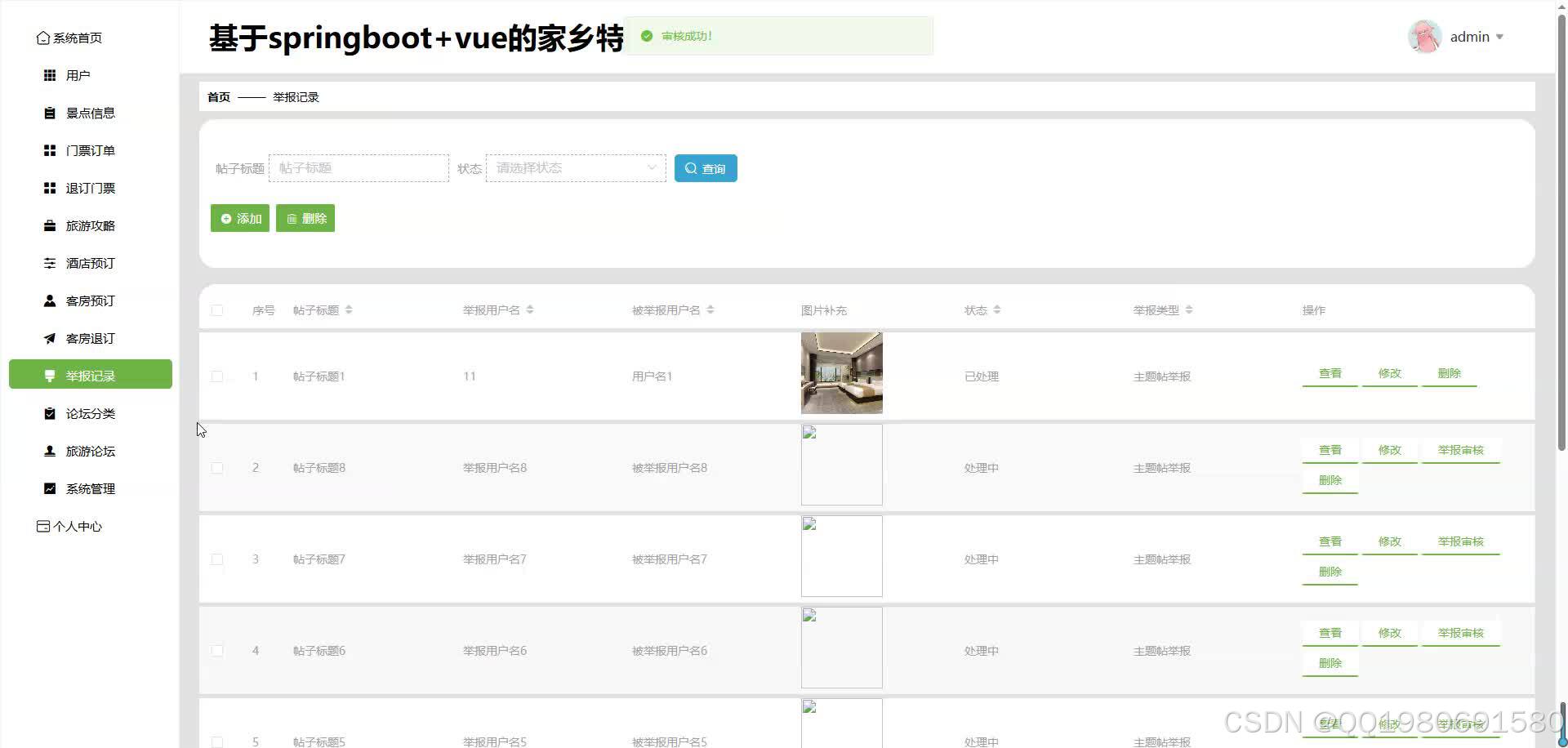Screen dimensions: 1568x748
Task: Click the 举报用户名8 cell
Action: 495,468
